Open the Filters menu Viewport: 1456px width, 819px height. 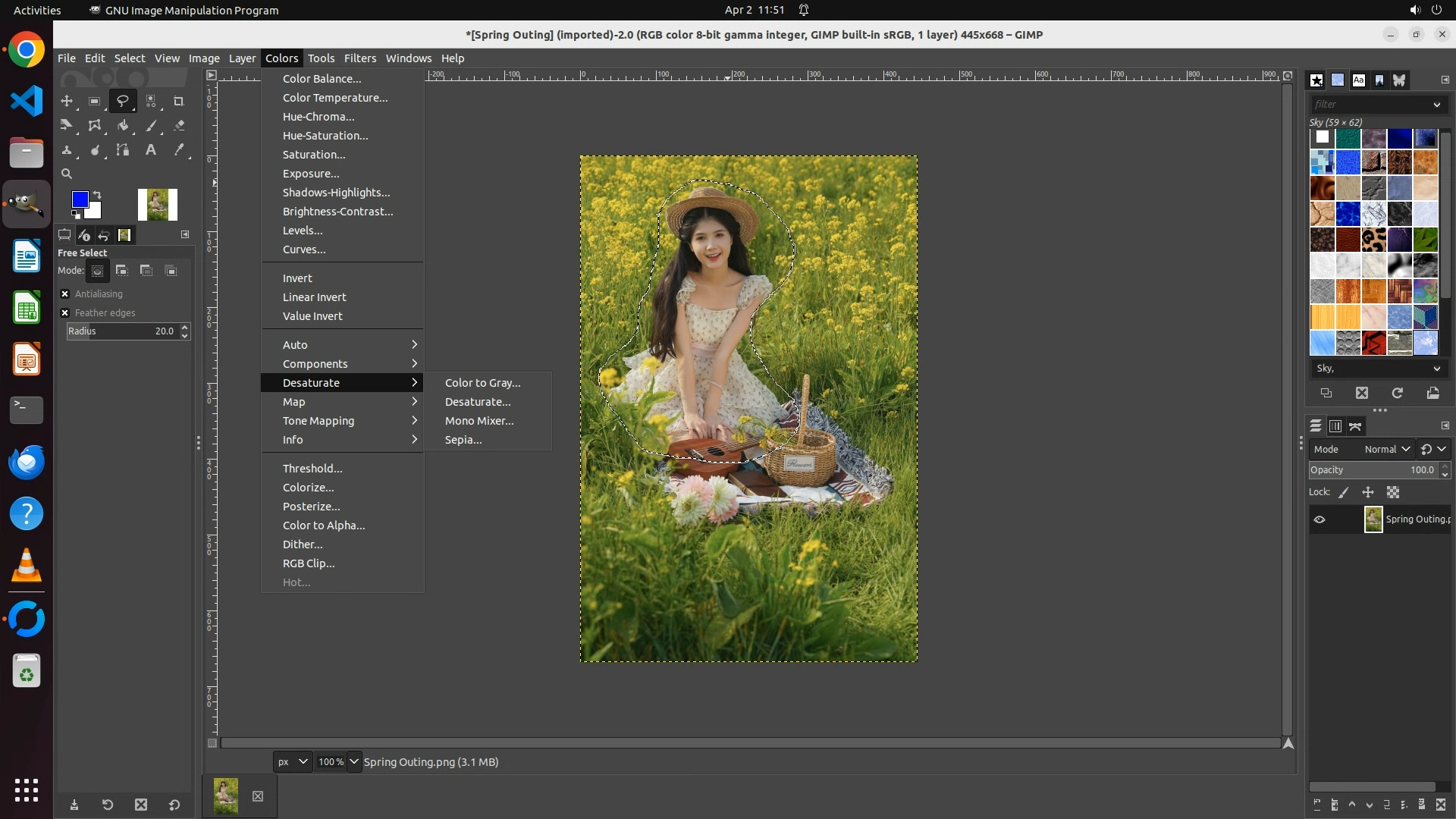tap(359, 58)
